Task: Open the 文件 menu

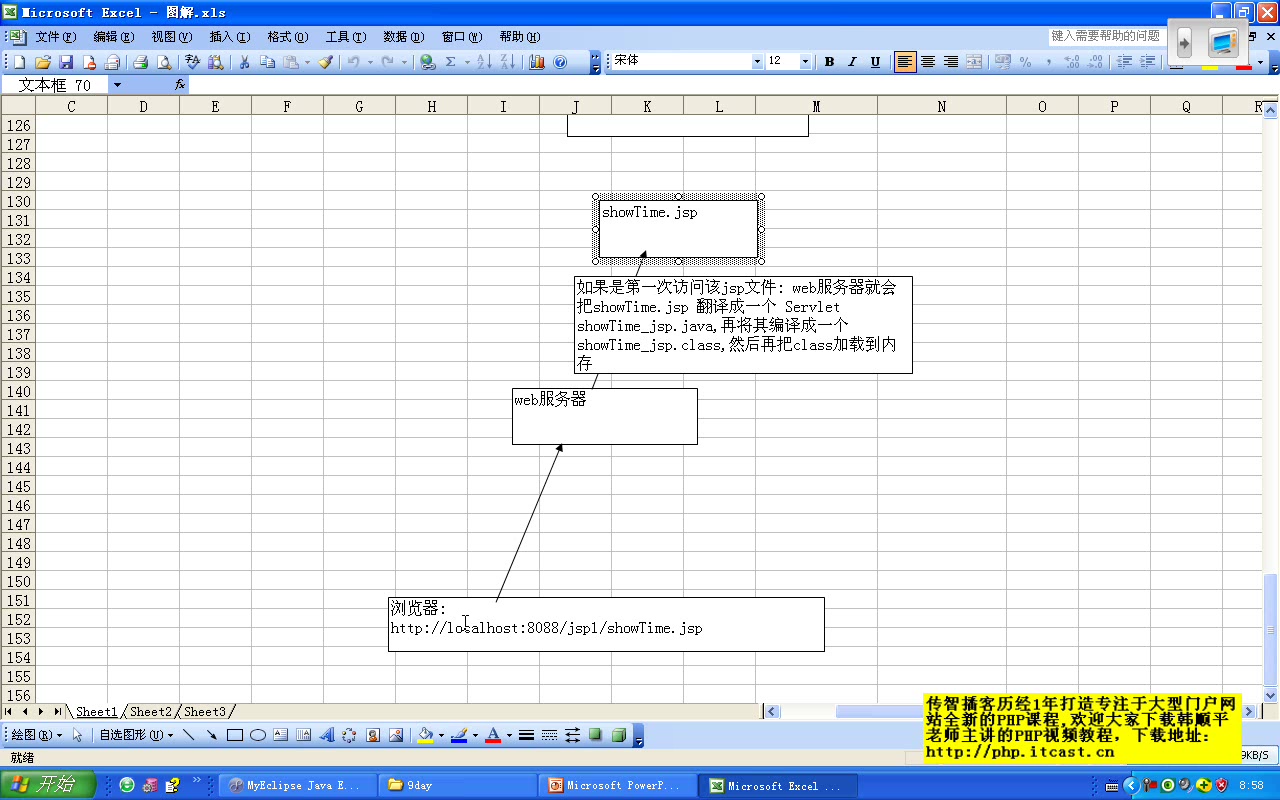Action: [55, 37]
